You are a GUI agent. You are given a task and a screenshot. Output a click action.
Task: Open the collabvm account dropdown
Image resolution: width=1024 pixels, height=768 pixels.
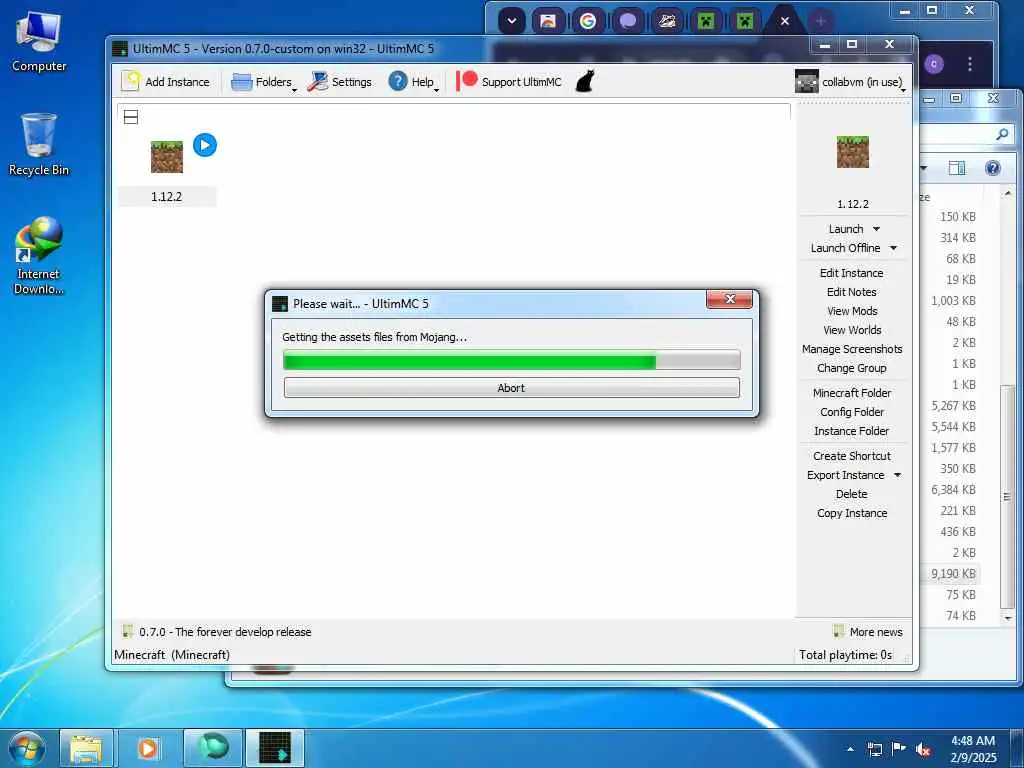851,82
